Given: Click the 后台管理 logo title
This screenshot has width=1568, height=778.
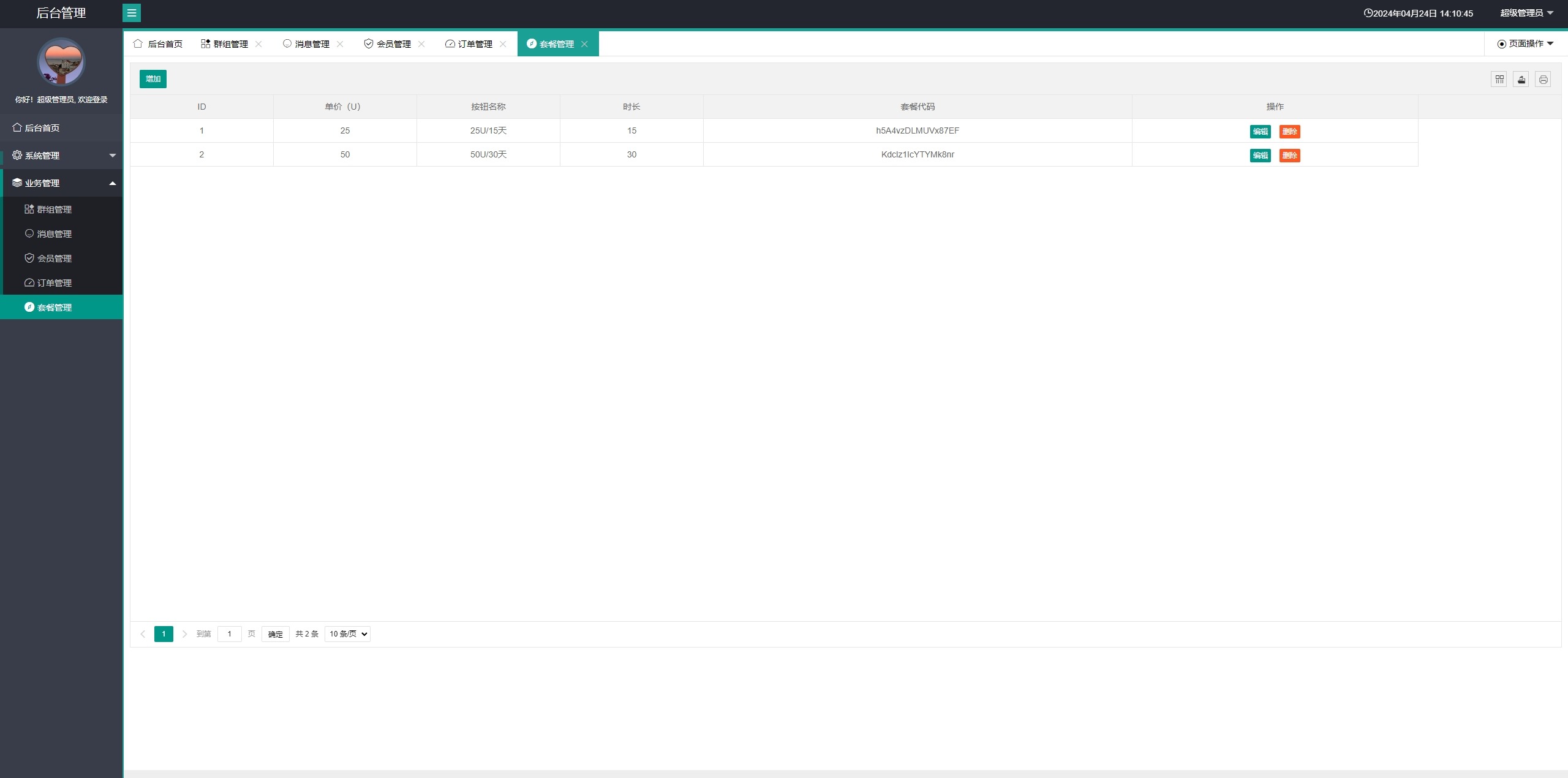Looking at the screenshot, I should 61,13.
